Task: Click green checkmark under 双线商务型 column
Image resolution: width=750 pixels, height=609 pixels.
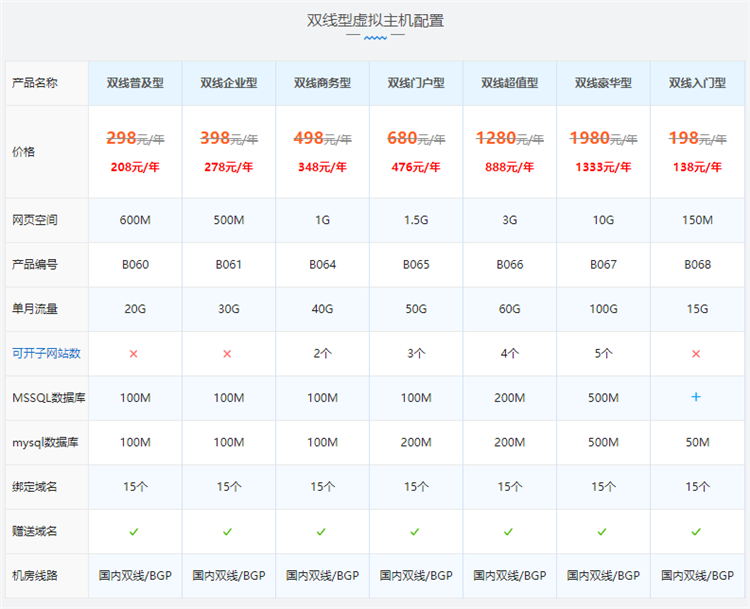Action: [322, 531]
